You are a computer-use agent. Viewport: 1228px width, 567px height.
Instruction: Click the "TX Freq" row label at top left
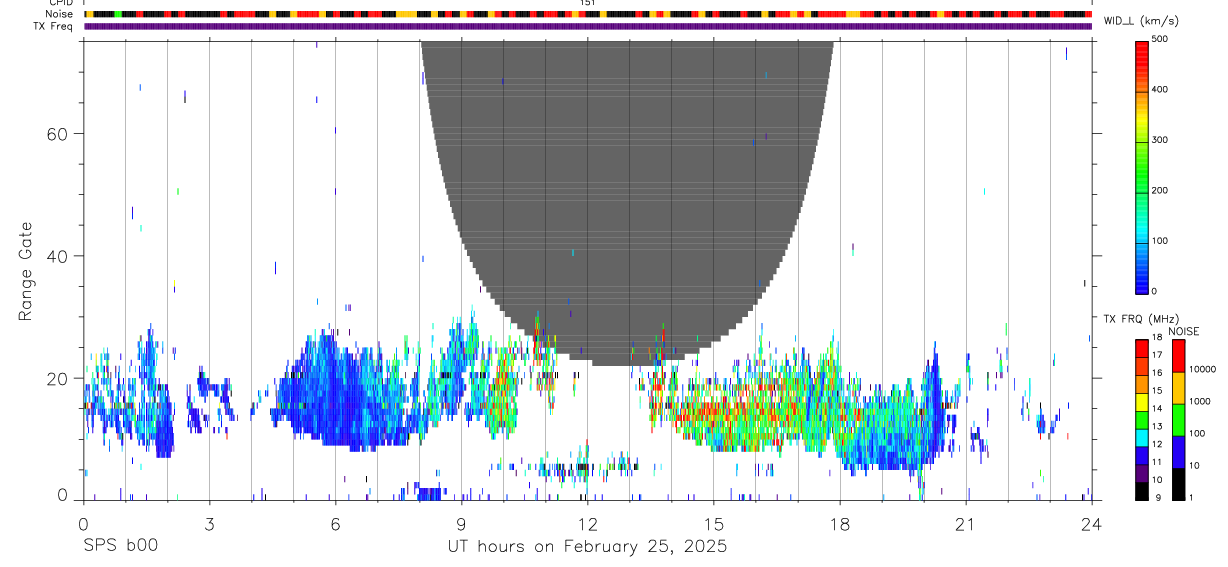53,26
